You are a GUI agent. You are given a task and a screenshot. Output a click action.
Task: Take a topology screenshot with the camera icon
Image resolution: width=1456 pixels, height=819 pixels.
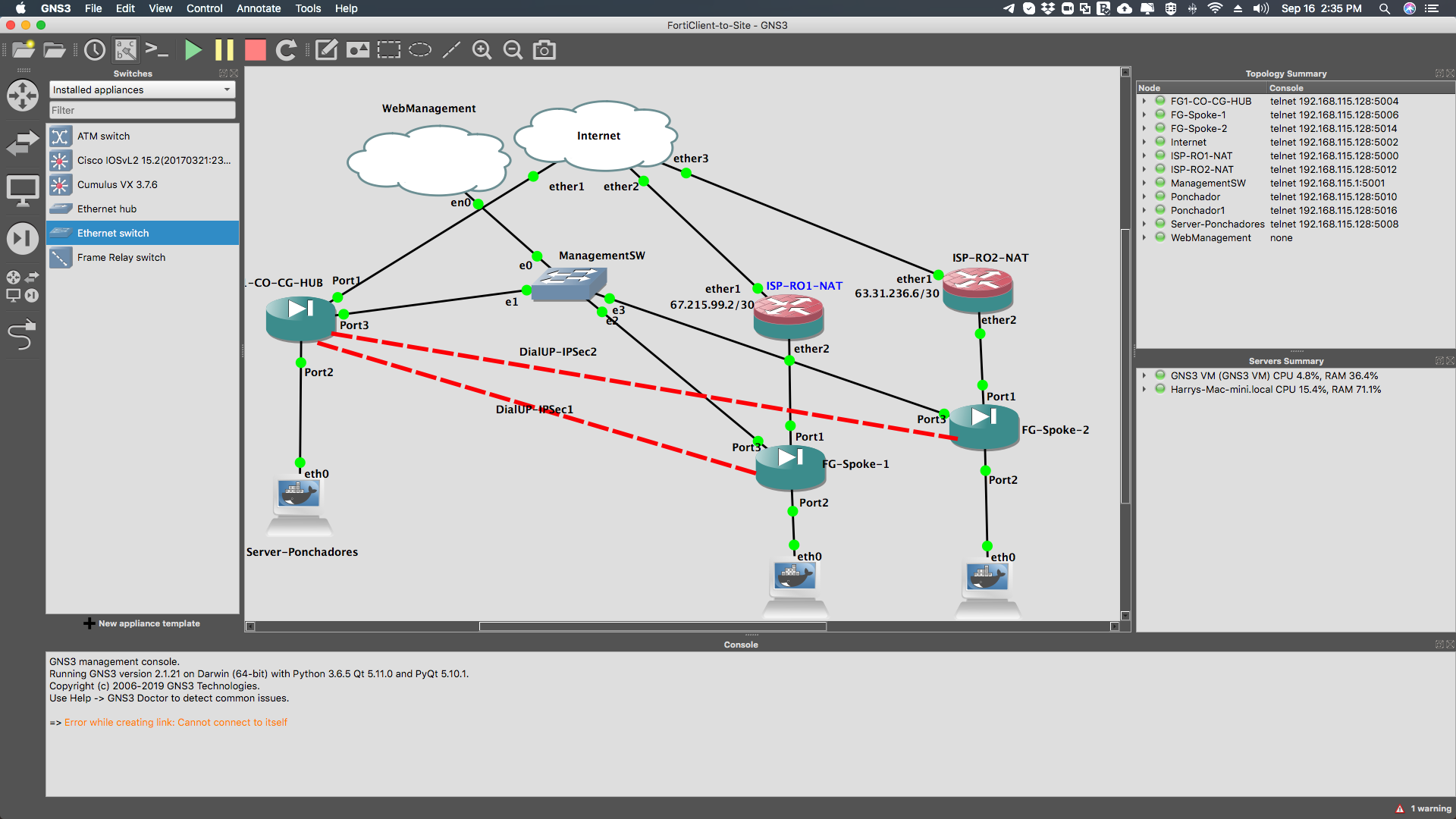[x=544, y=50]
